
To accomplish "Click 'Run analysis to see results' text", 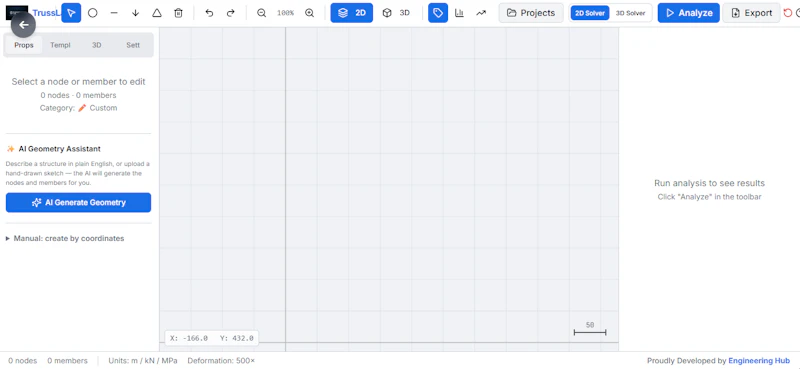I will [x=709, y=183].
